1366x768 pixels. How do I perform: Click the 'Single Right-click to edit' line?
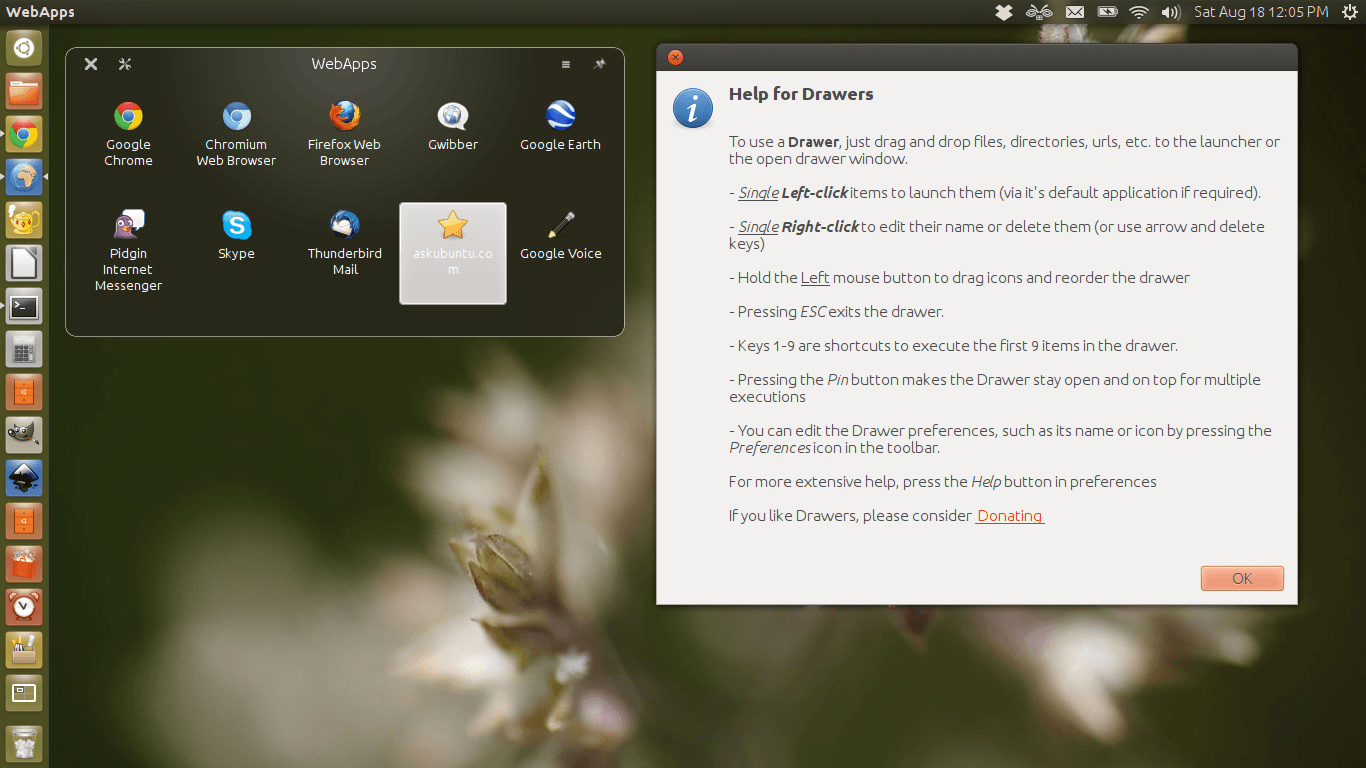997,235
